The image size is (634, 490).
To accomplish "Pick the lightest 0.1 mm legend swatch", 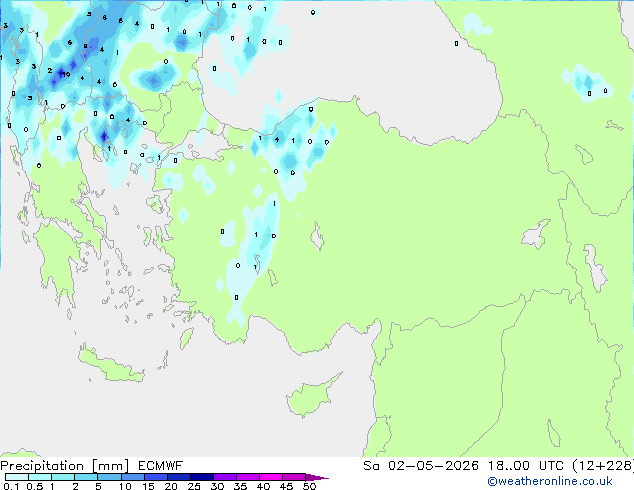I will coord(17,477).
